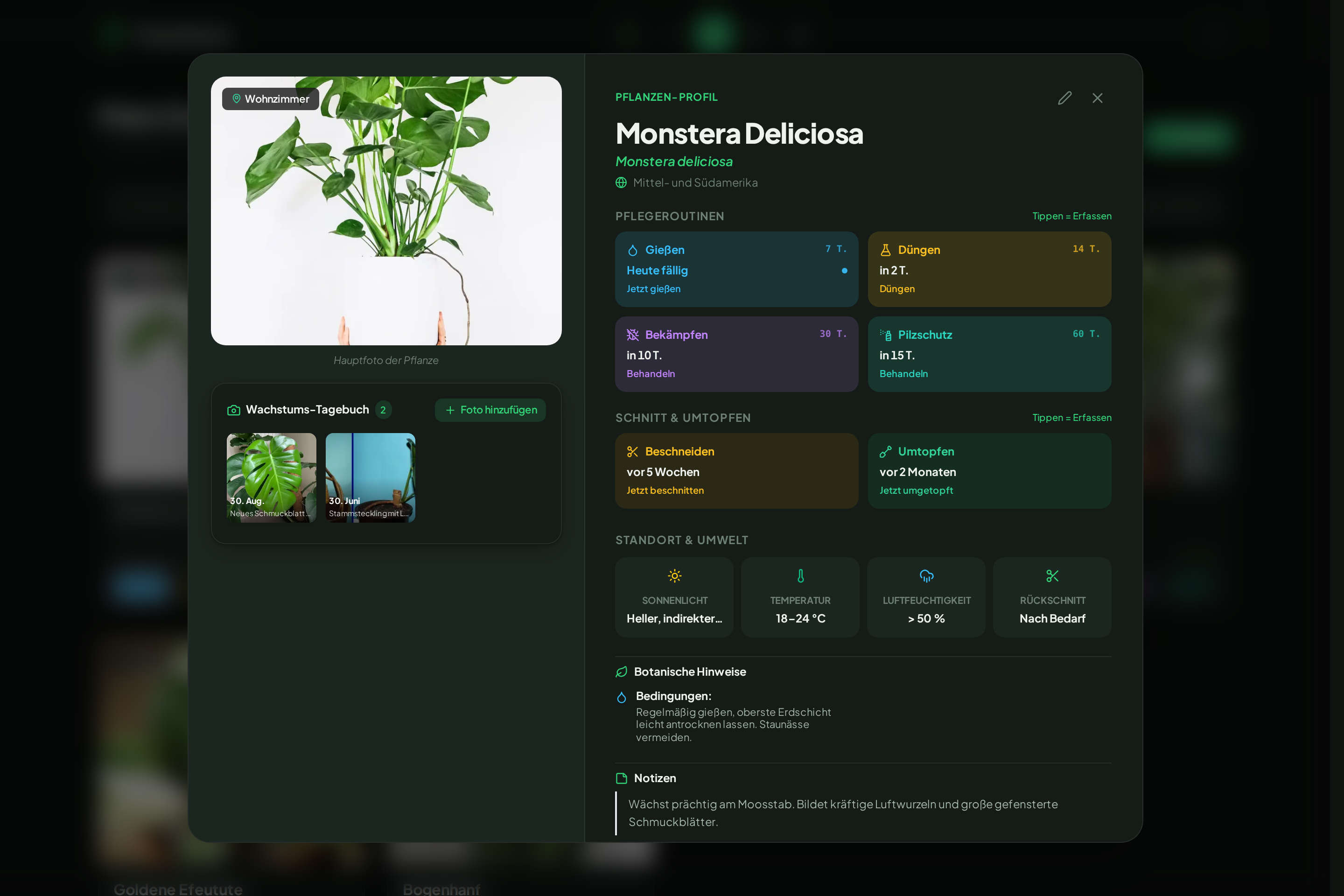Image resolution: width=1344 pixels, height=896 pixels.
Task: Log watering via Jetzt gießen
Action: coord(653,289)
